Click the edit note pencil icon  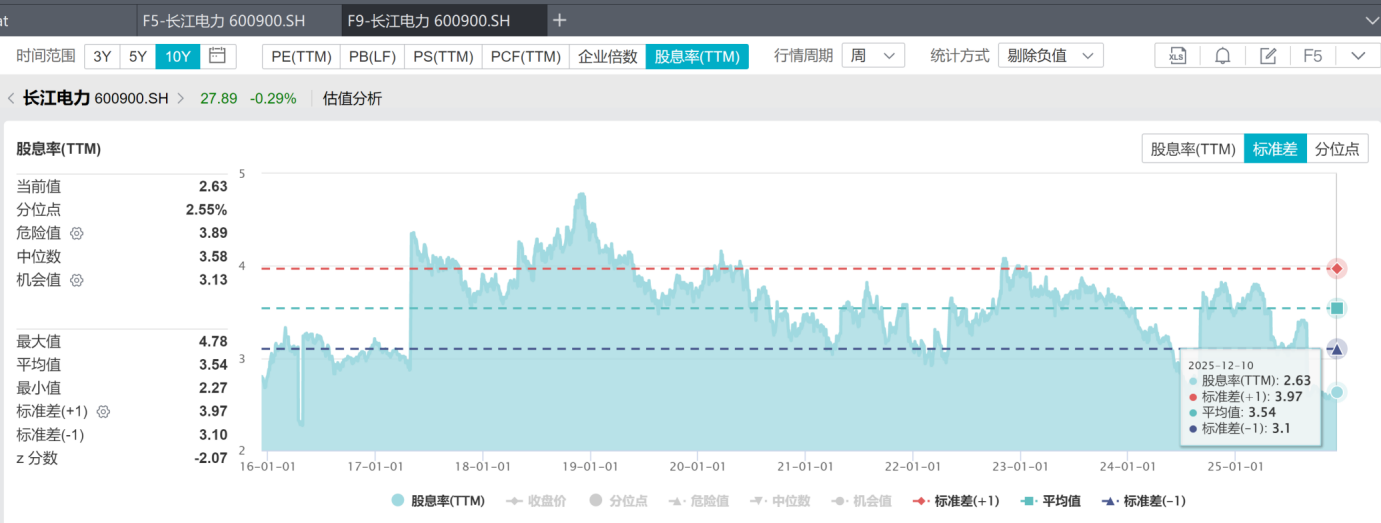pyautogui.click(x=1268, y=56)
